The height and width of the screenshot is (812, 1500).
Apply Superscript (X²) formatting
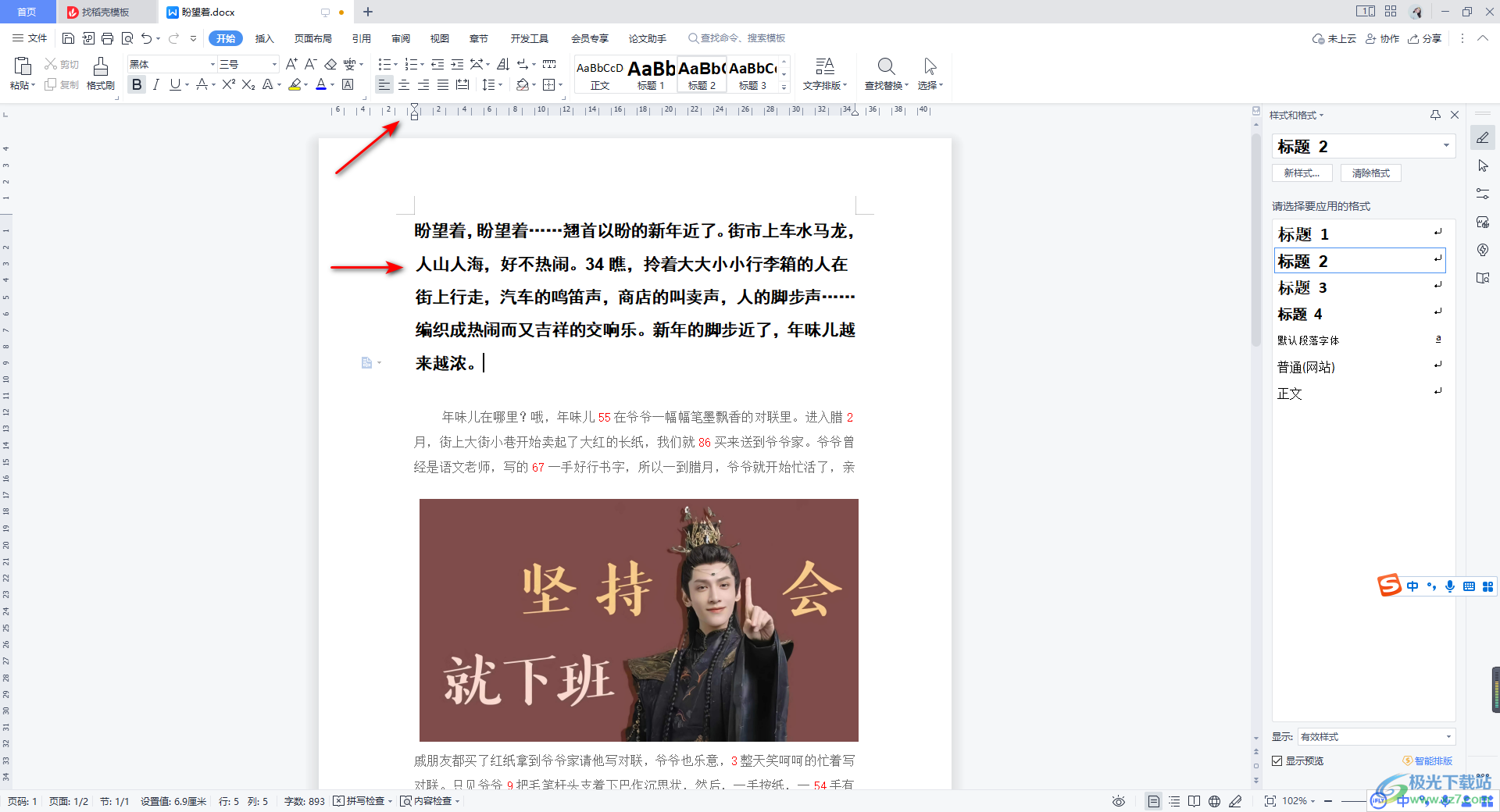(228, 84)
